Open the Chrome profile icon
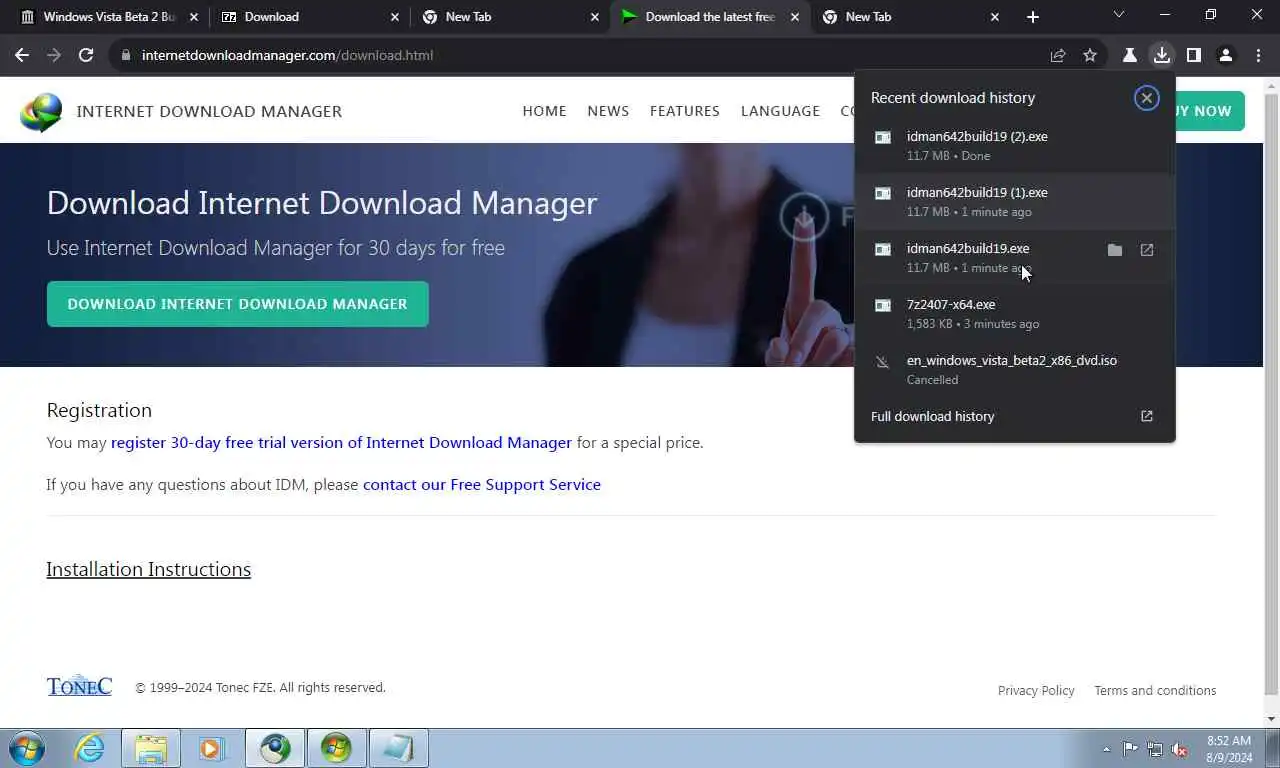This screenshot has height=768, width=1280. (x=1225, y=55)
